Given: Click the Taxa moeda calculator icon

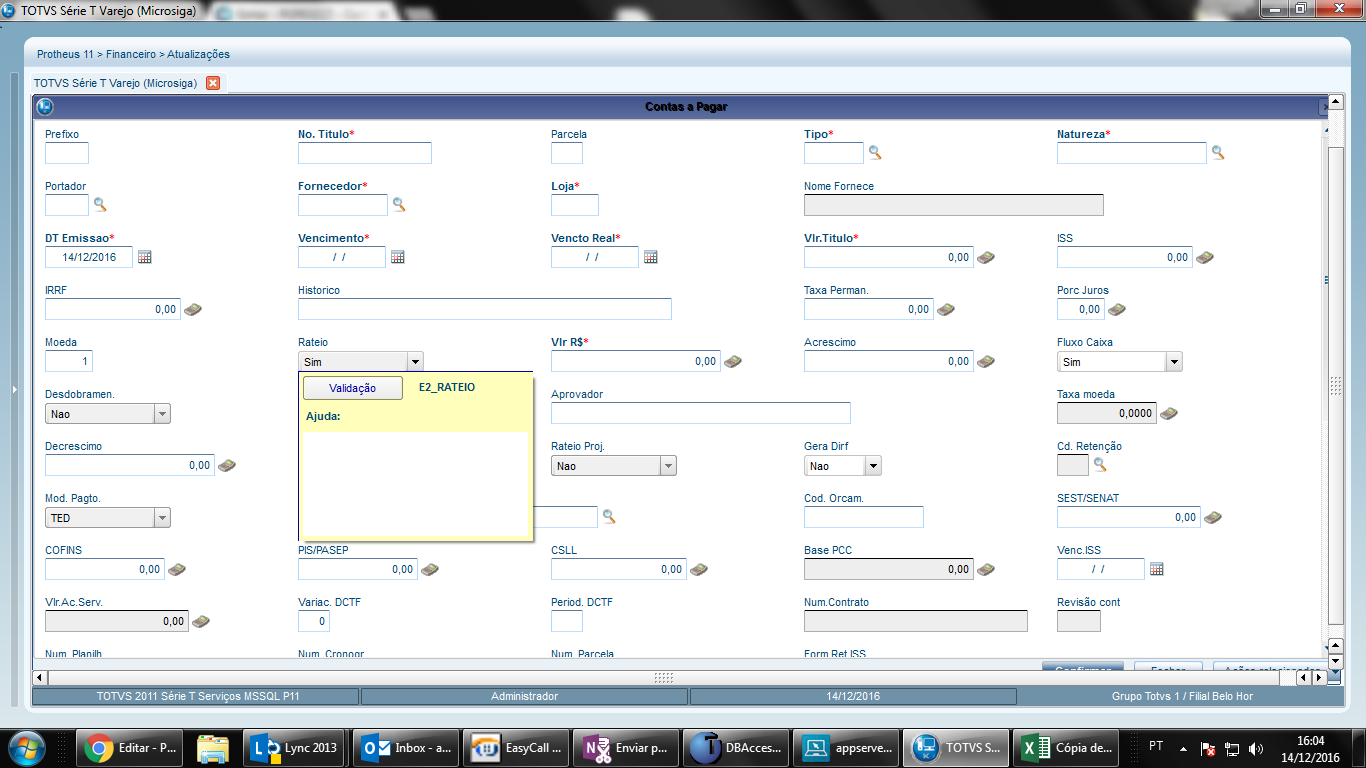Looking at the screenshot, I should [1169, 413].
